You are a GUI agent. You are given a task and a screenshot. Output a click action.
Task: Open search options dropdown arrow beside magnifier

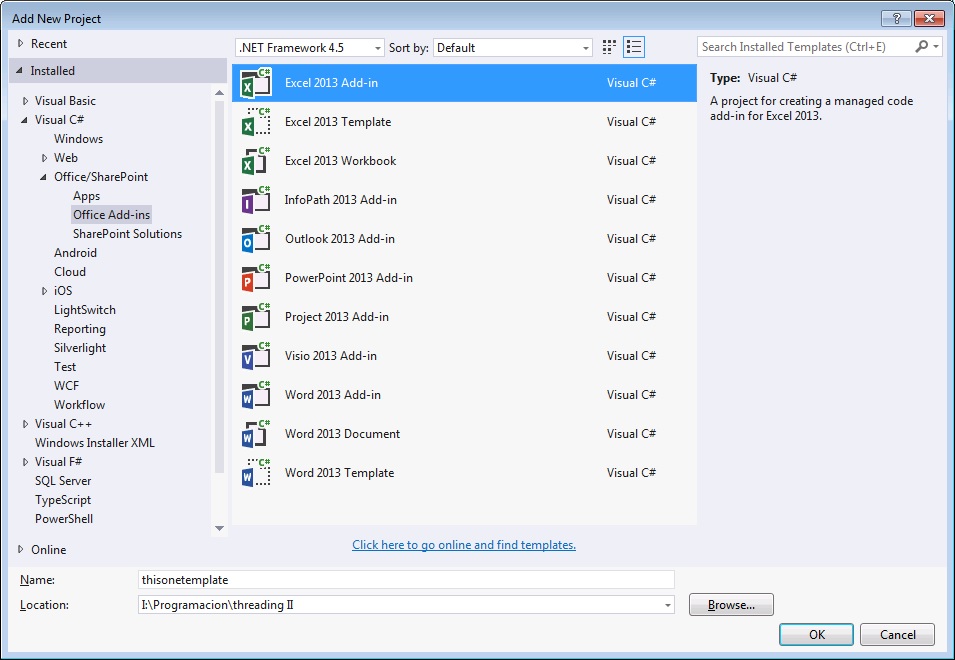click(x=936, y=46)
